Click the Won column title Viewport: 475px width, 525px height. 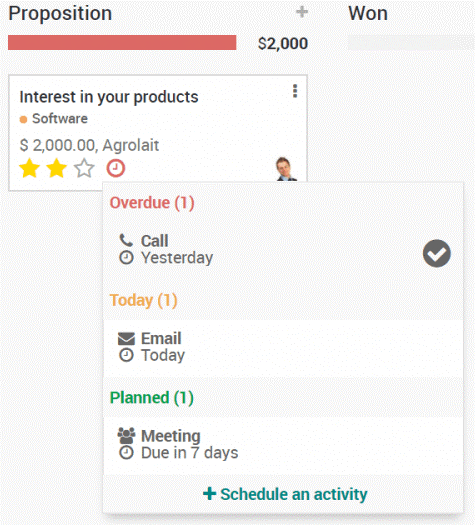368,13
